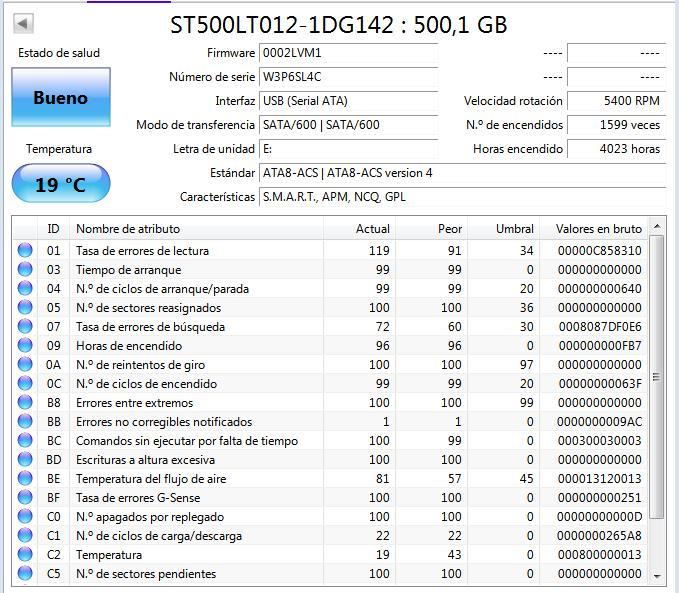Click status icon for ciclos de arranque/parada row
The image size is (679, 593).
pos(25,288)
